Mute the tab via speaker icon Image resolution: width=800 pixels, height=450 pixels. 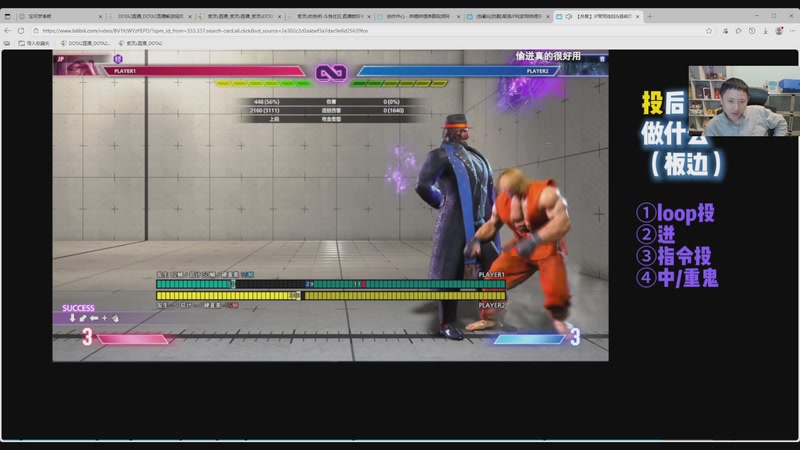click(568, 16)
